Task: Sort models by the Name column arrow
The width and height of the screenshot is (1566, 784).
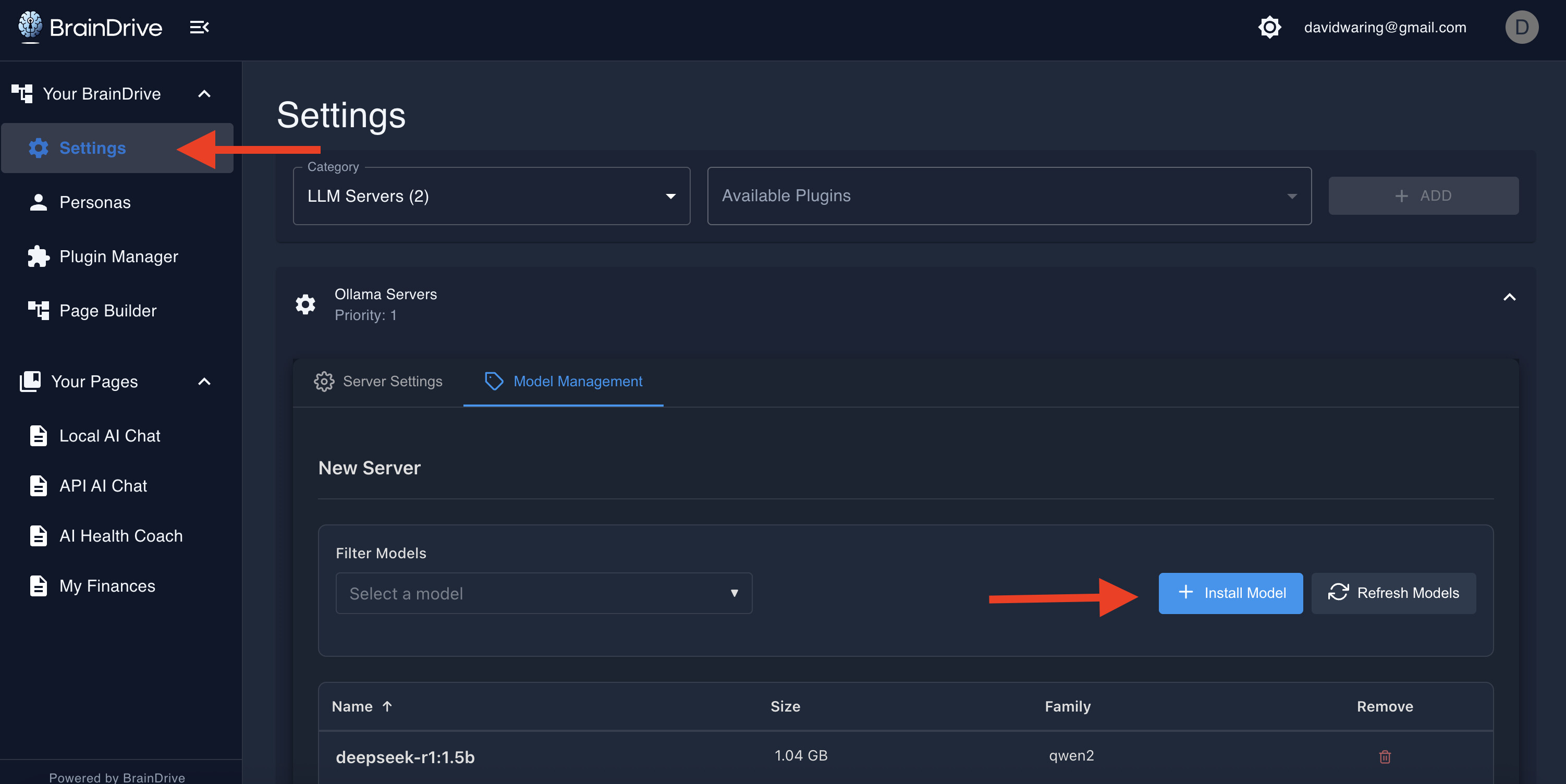Action: 387,706
